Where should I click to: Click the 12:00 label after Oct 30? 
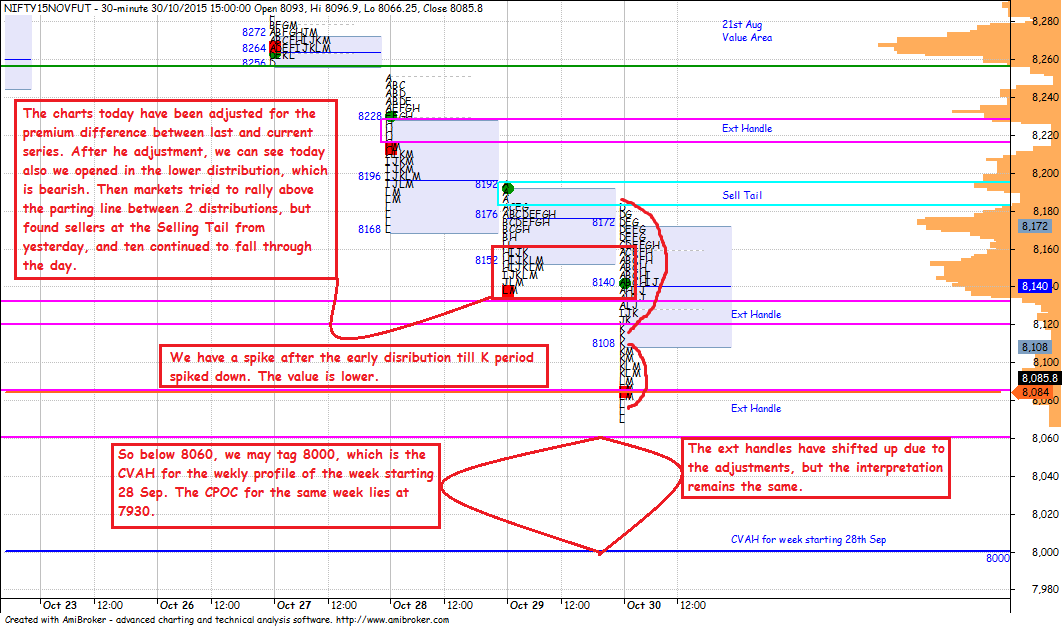click(x=693, y=605)
